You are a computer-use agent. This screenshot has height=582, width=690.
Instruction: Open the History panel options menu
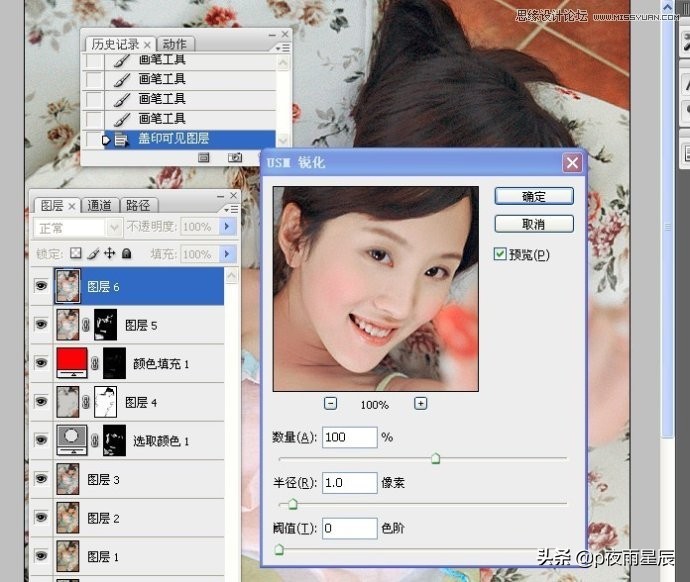pyautogui.click(x=283, y=48)
